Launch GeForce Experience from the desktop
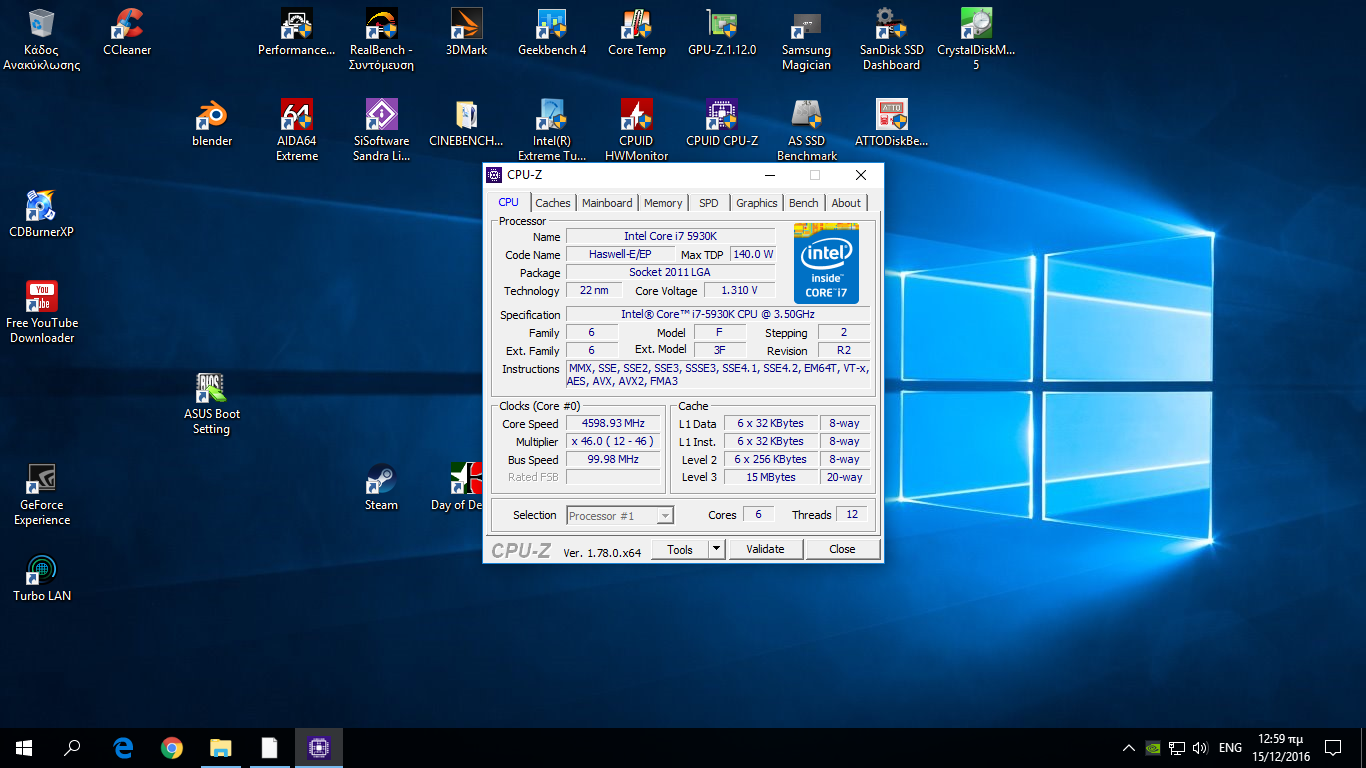 point(42,494)
